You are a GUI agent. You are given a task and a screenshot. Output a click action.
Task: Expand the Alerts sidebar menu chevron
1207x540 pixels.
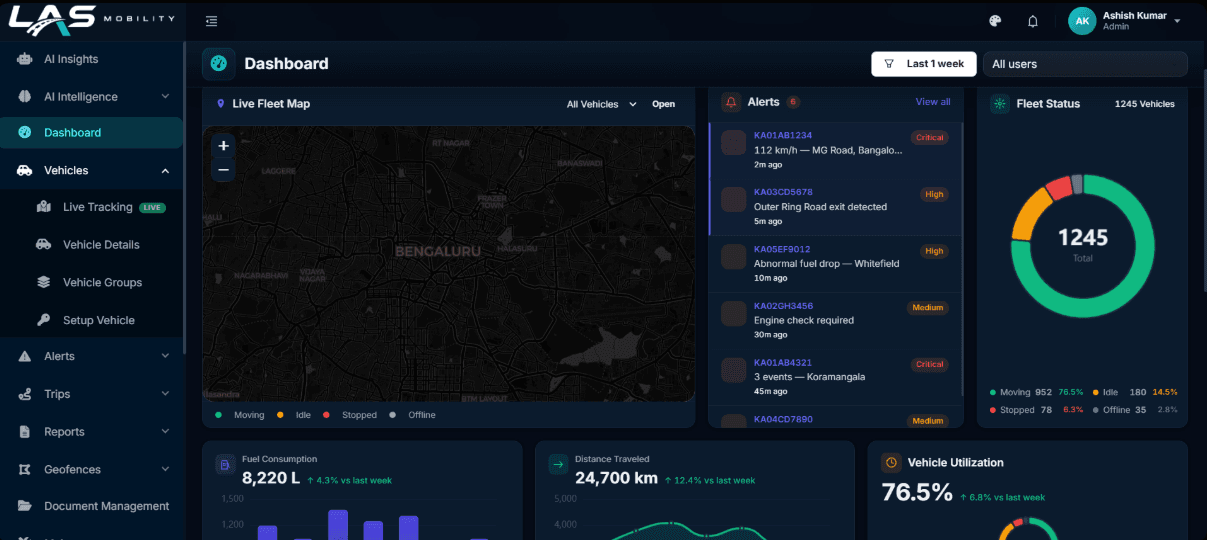[165, 356]
